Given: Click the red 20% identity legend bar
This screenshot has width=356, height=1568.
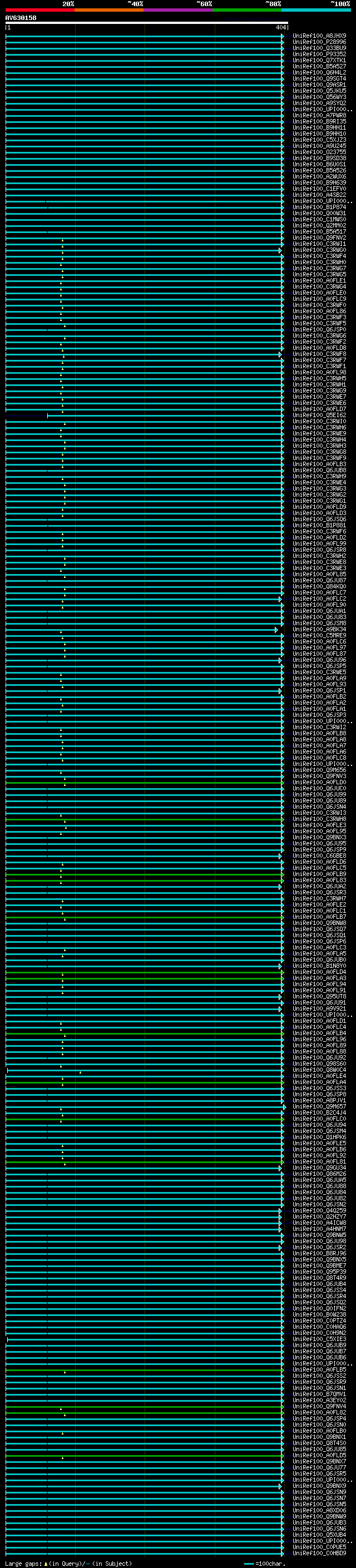Looking at the screenshot, I should coord(39,10).
